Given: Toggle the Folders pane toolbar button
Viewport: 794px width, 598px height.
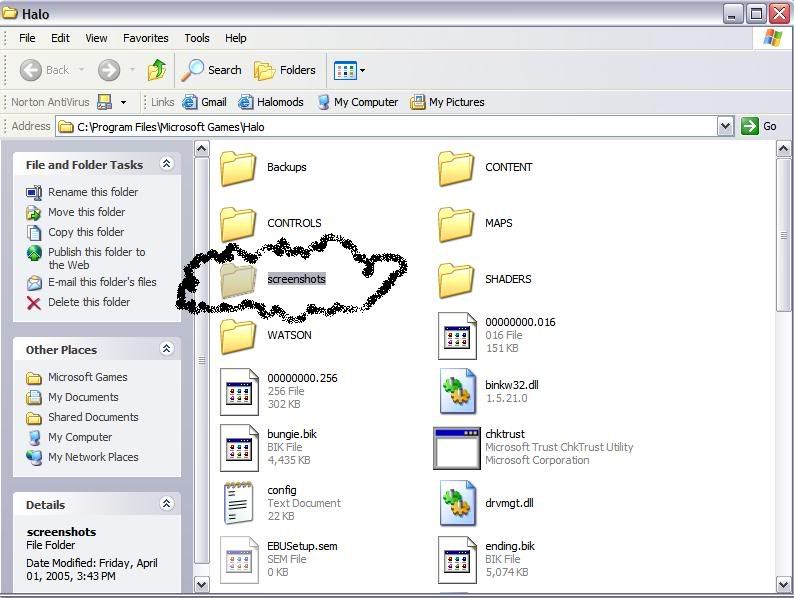Looking at the screenshot, I should point(285,70).
